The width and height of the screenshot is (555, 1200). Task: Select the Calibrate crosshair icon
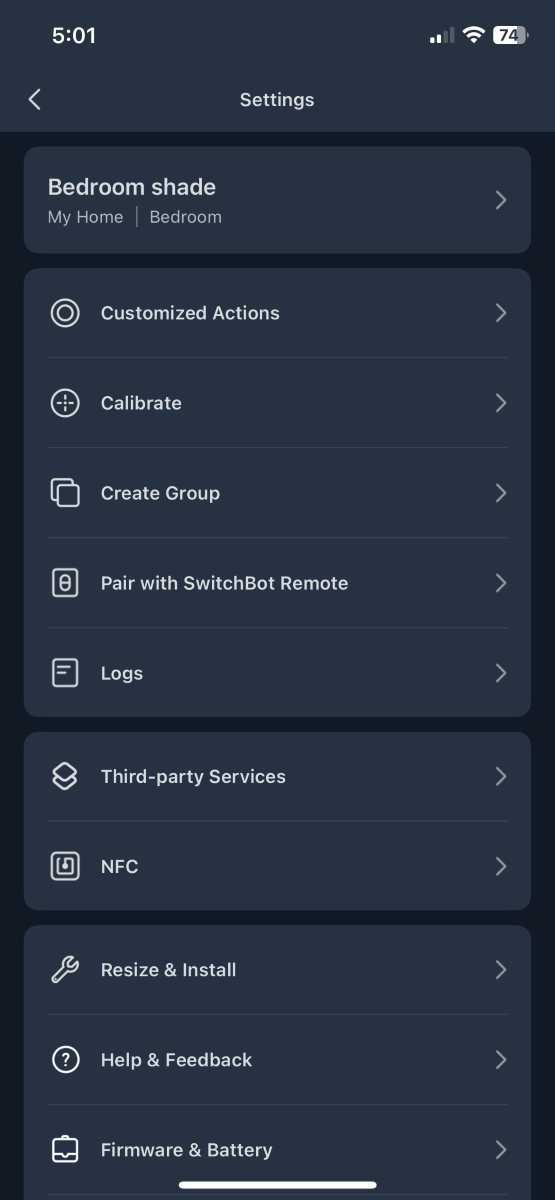coord(65,403)
